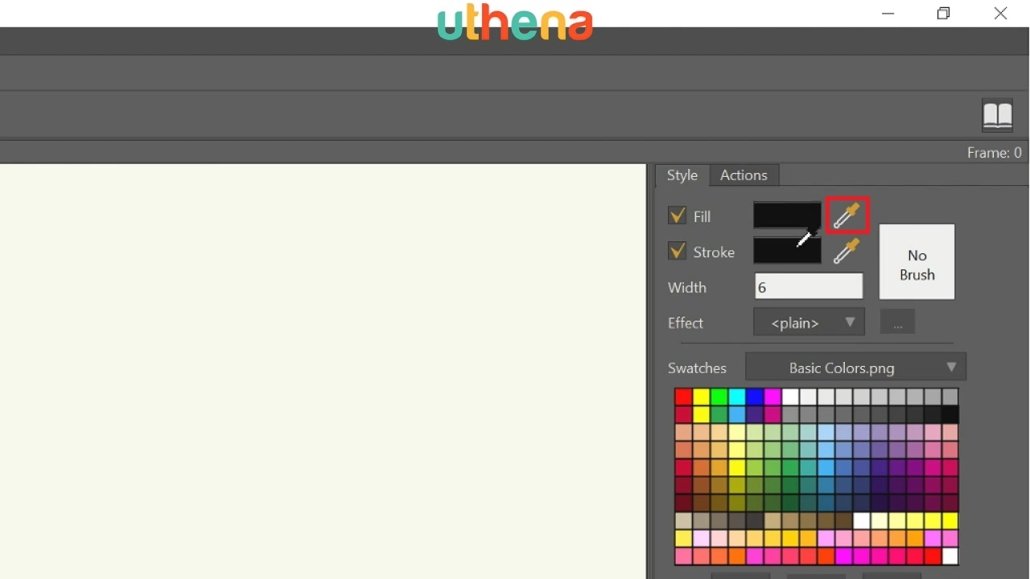
Task: Restore down the window
Action: pyautogui.click(x=943, y=13)
